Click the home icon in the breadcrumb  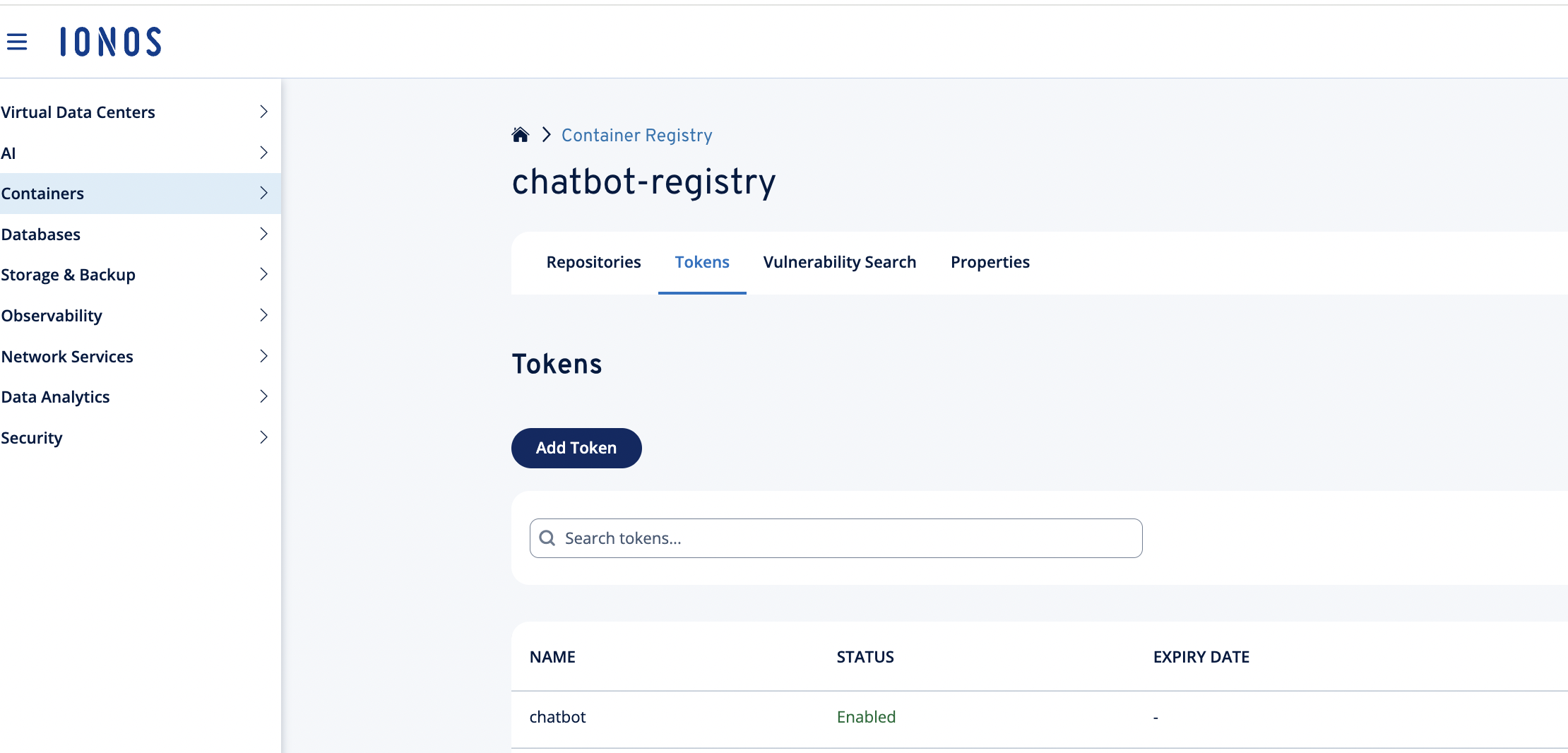520,134
